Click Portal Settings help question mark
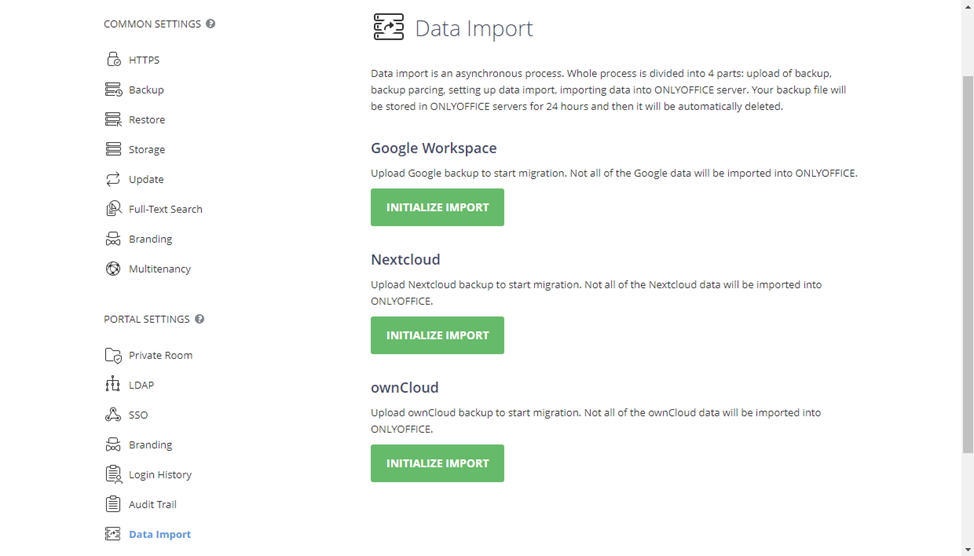This screenshot has height=556, width=974. (199, 319)
